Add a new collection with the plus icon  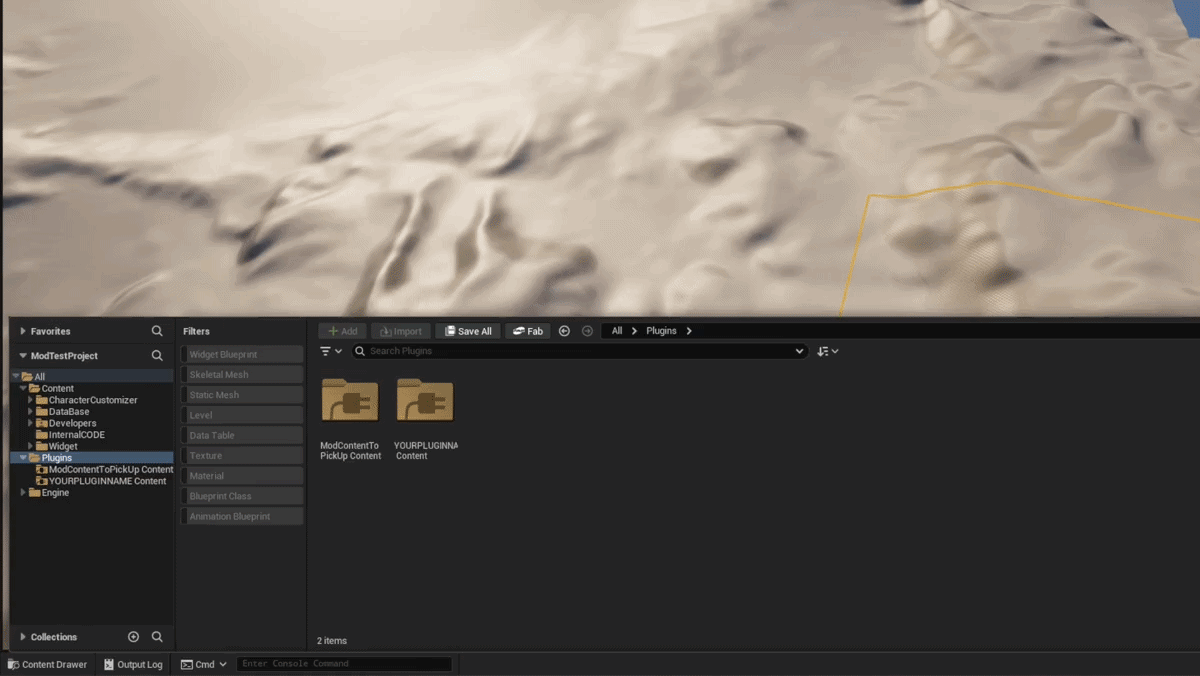(x=133, y=637)
